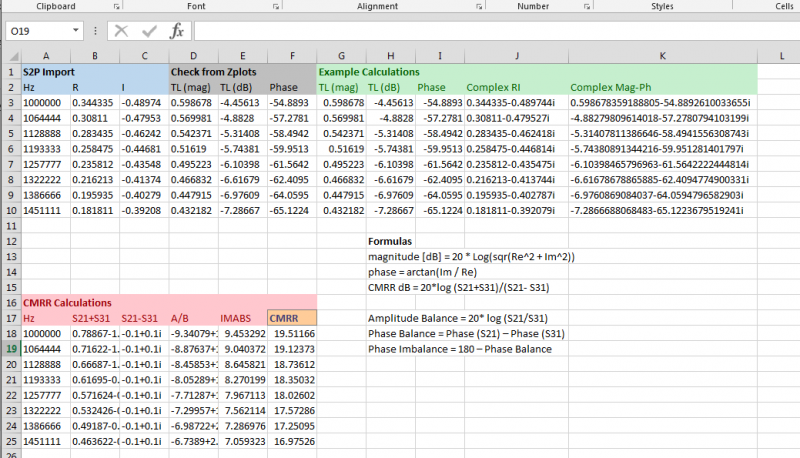This screenshot has width=800, height=458.
Task: Select column C header
Action: tap(144, 56)
